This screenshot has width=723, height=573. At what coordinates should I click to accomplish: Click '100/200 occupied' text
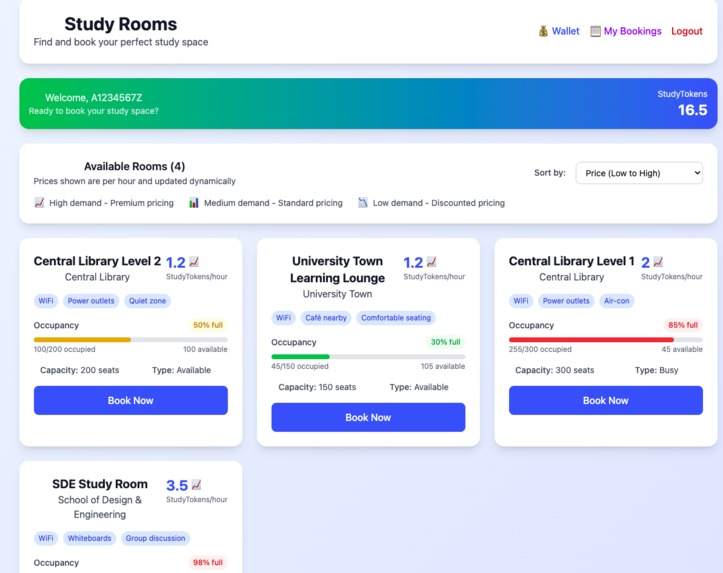click(x=65, y=349)
